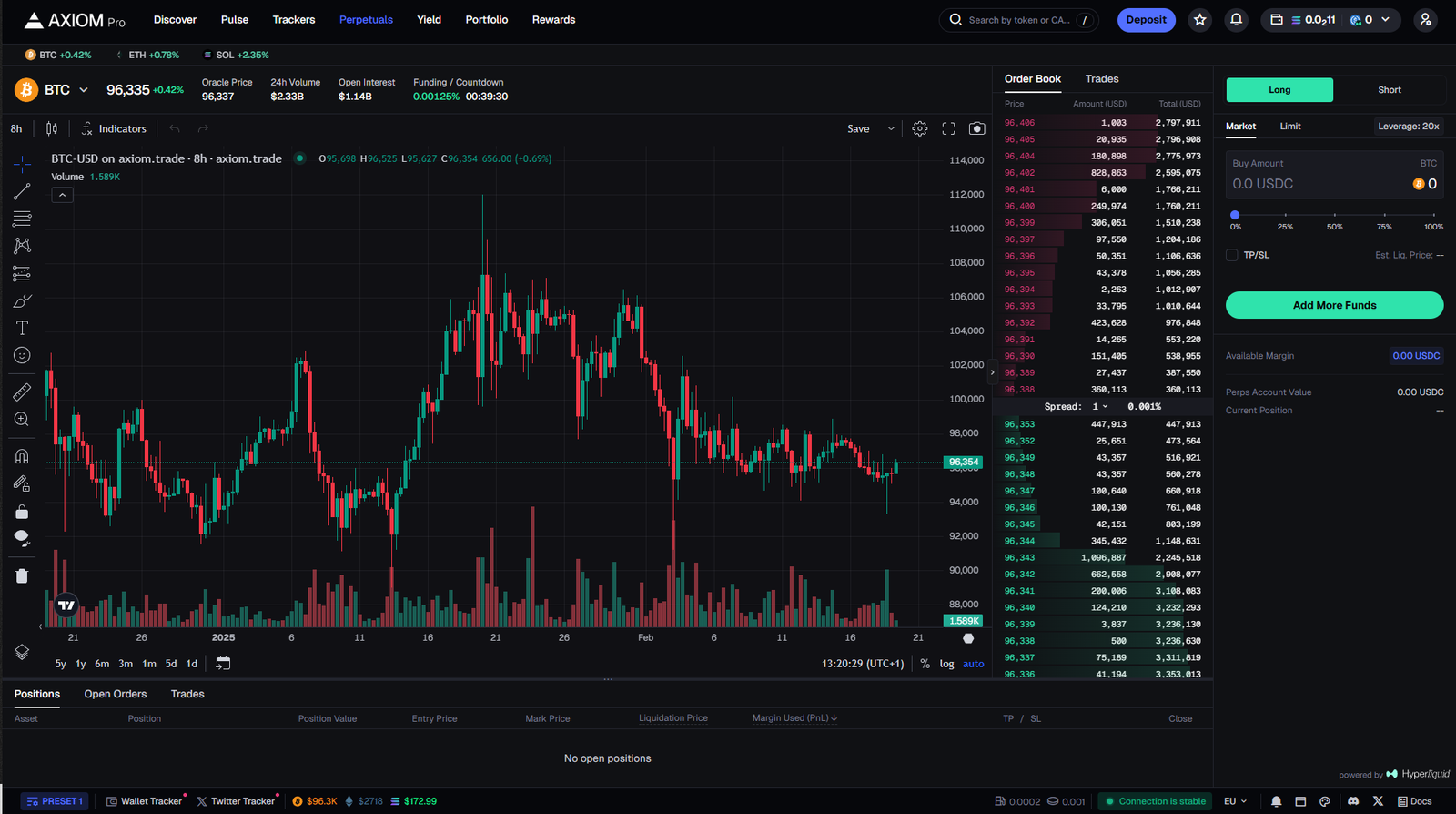
Task: Open the emoji icons tool
Action: (22, 355)
